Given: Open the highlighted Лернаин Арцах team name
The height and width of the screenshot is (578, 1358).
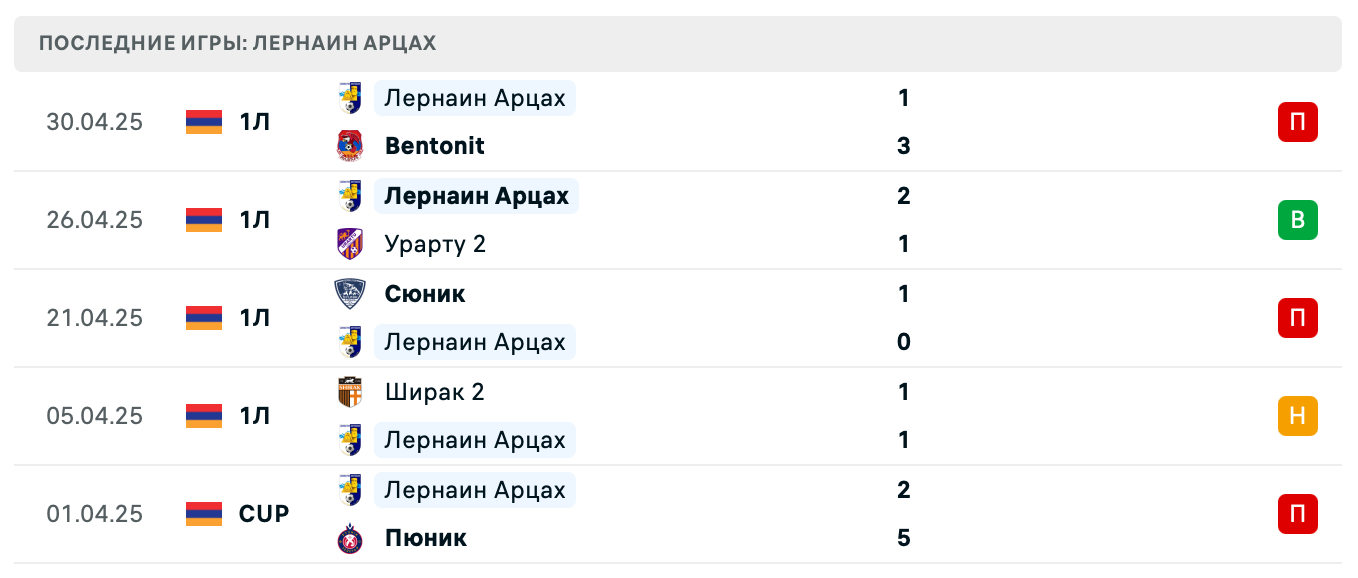Looking at the screenshot, I should pos(476,195).
